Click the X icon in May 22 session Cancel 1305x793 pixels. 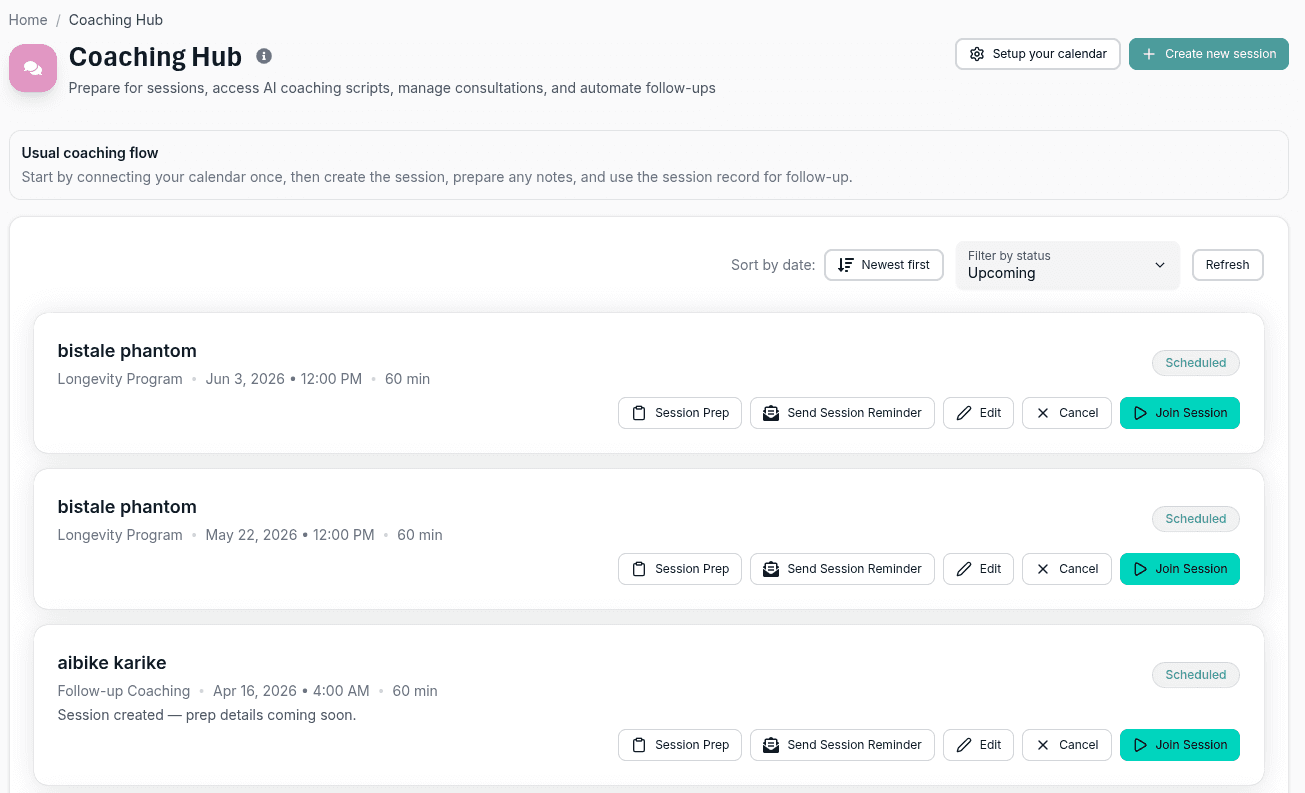coord(1043,569)
